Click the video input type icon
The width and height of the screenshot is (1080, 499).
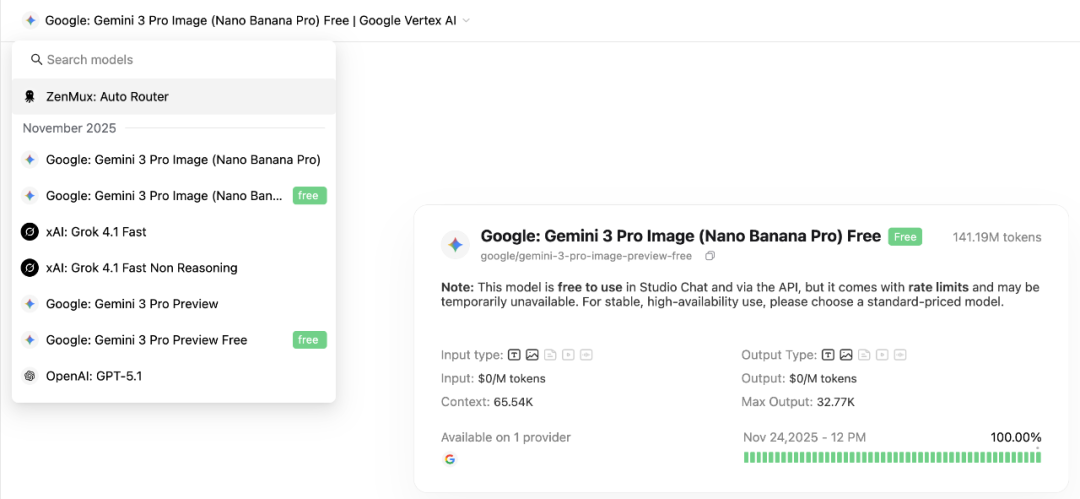pos(568,355)
